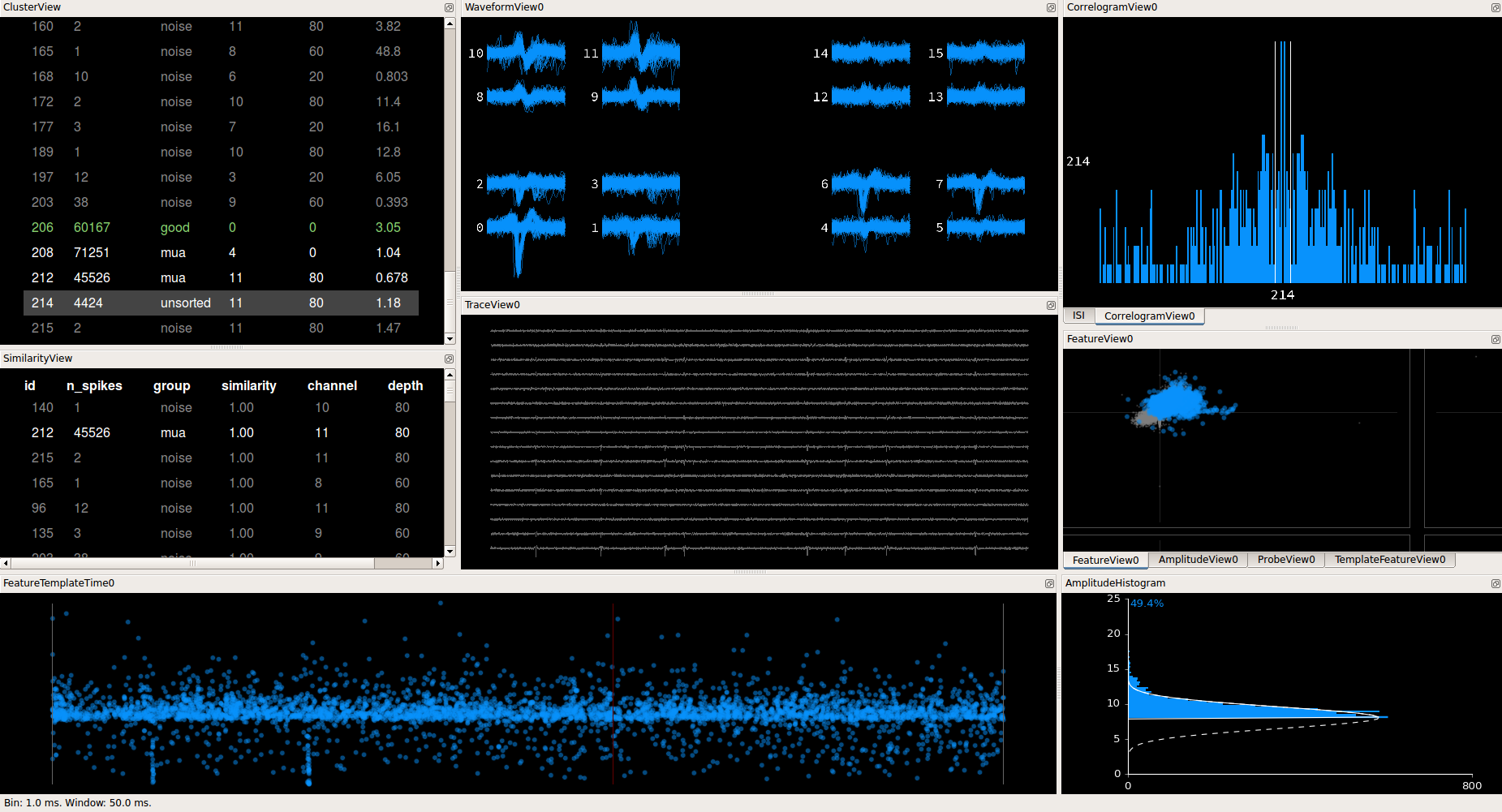
Task: Click the float icon on FeatureView0 panel
Action: 1496,339
